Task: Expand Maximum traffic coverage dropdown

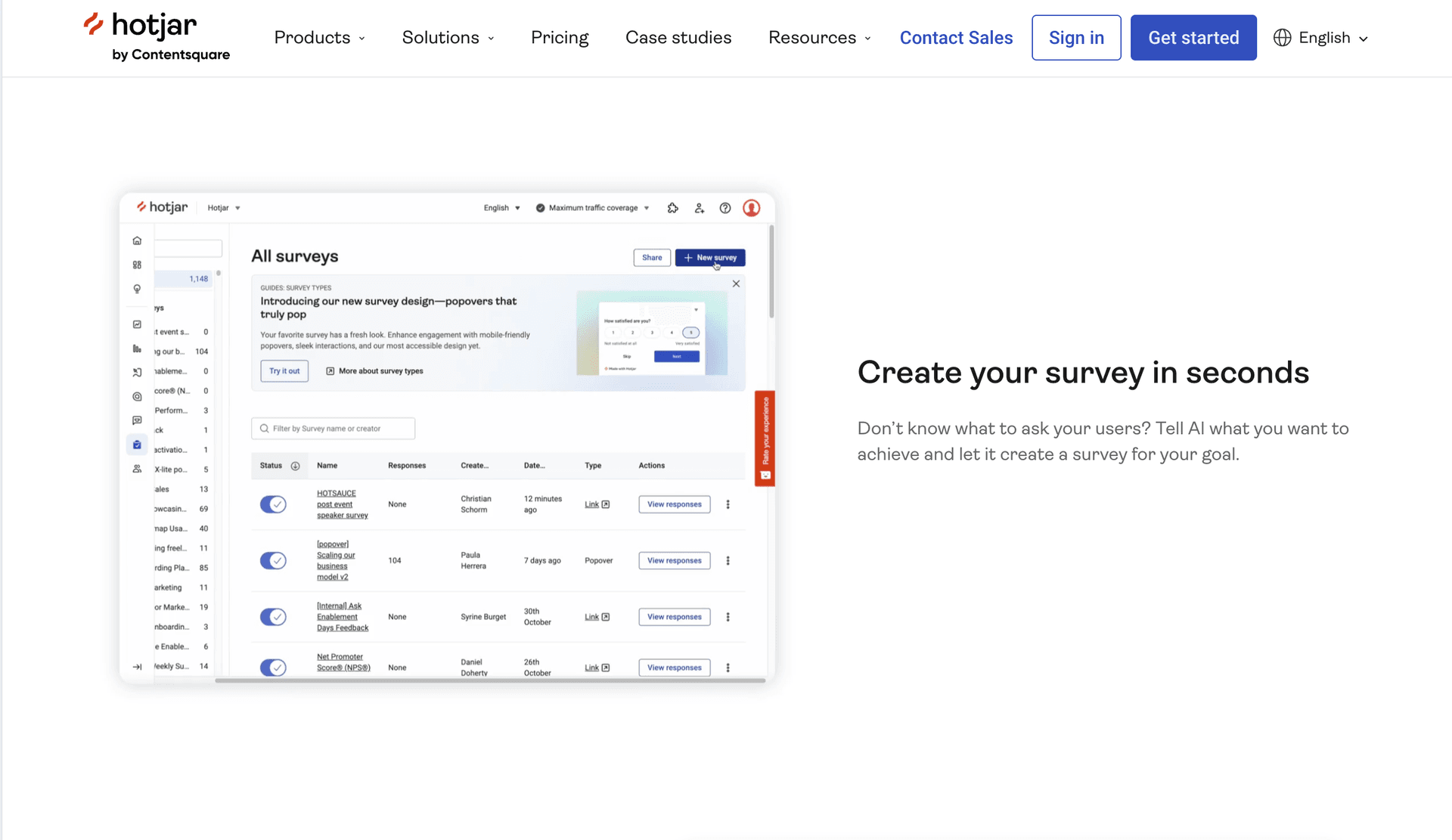Action: coord(593,208)
